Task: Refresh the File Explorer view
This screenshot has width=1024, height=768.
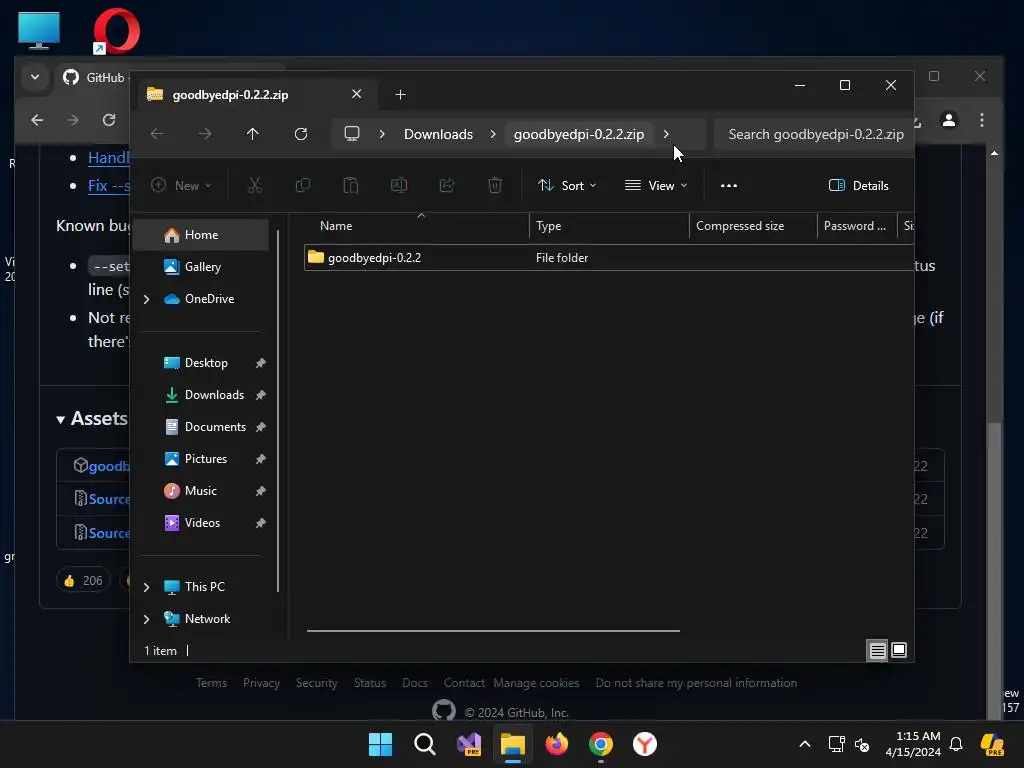Action: pos(301,134)
